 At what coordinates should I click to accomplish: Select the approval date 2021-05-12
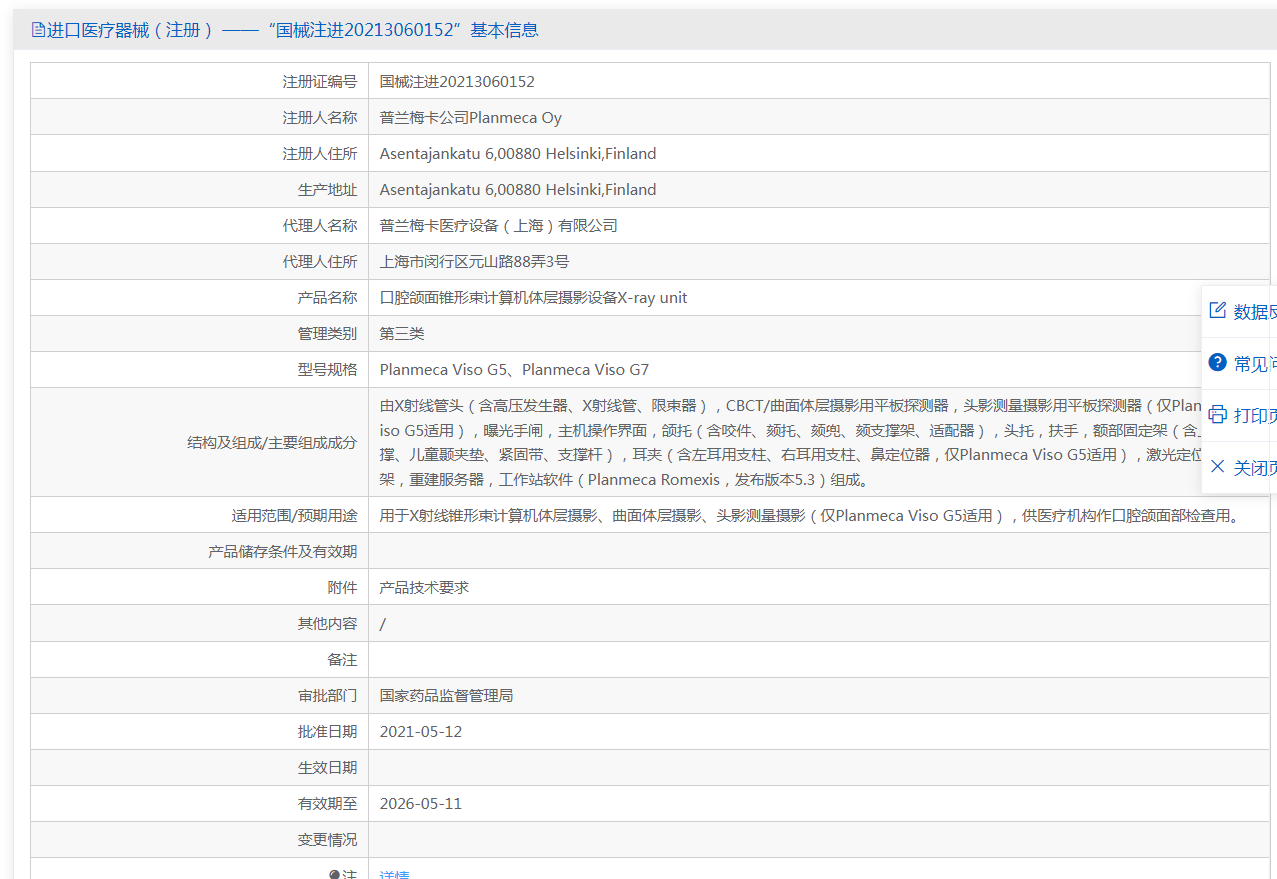[x=421, y=731]
